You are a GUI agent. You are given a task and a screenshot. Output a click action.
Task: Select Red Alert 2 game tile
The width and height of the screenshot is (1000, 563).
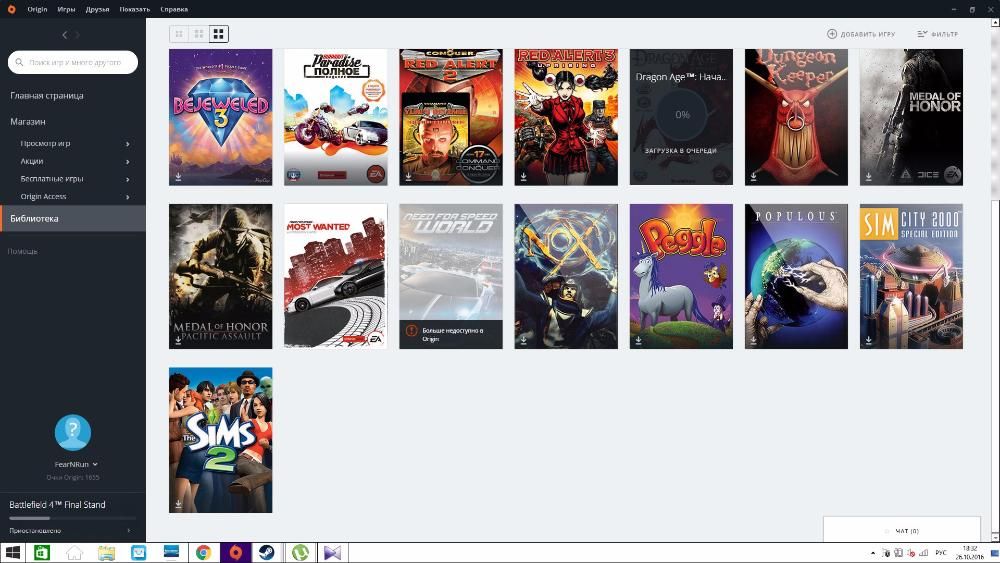click(x=451, y=117)
